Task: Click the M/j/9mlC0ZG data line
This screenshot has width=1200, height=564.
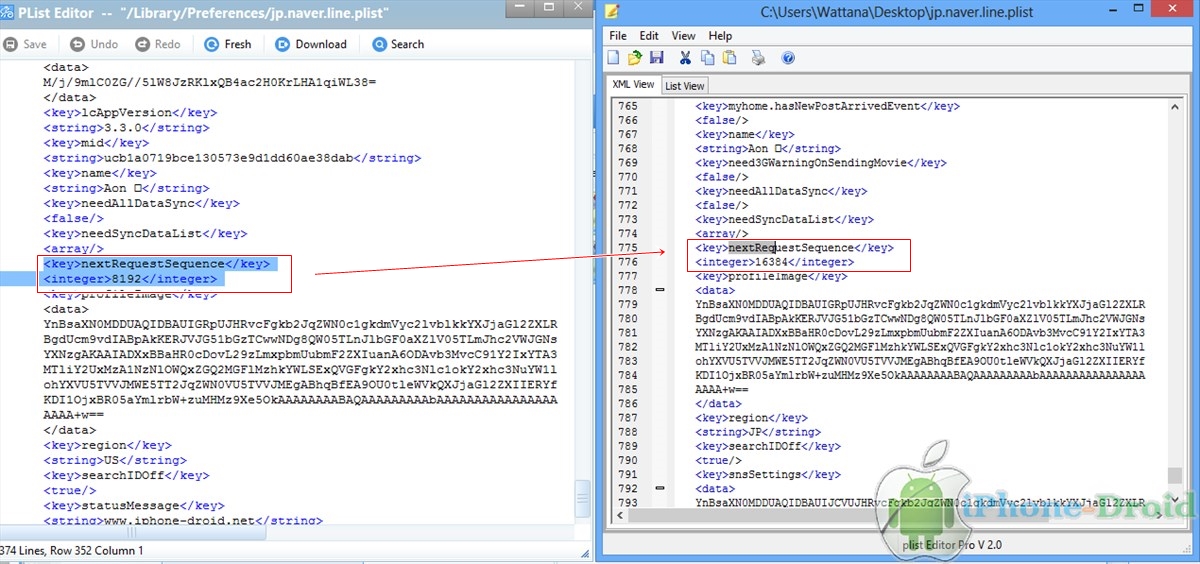Action: coord(210,82)
